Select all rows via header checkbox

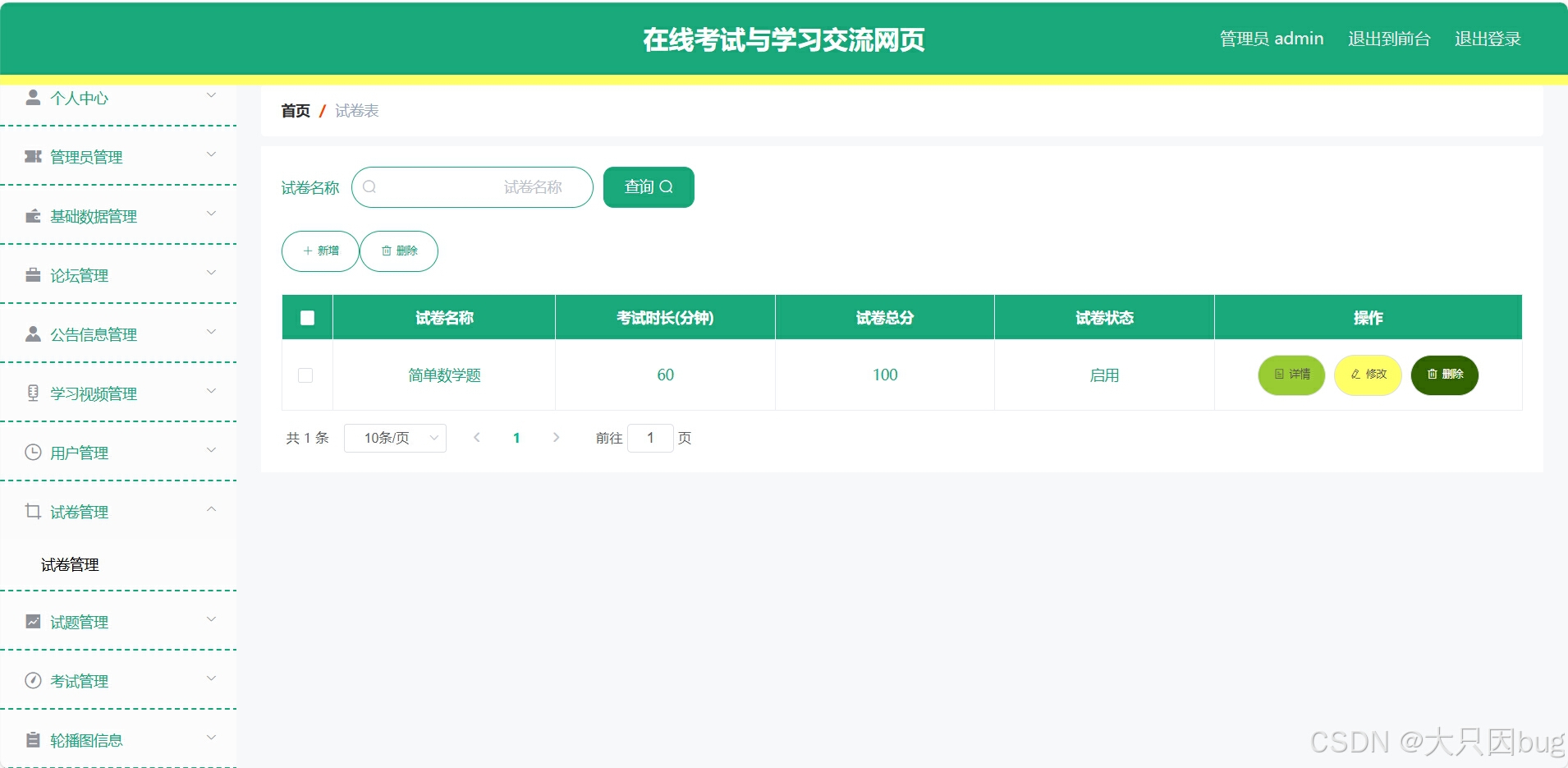307,318
